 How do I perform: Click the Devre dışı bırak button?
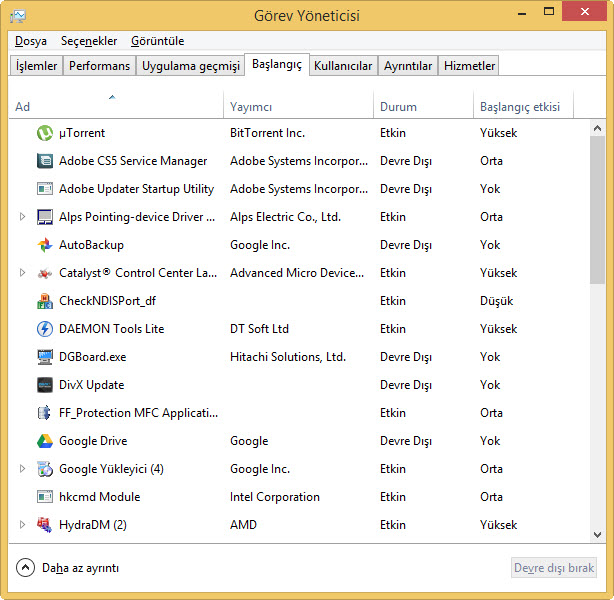coord(554,568)
